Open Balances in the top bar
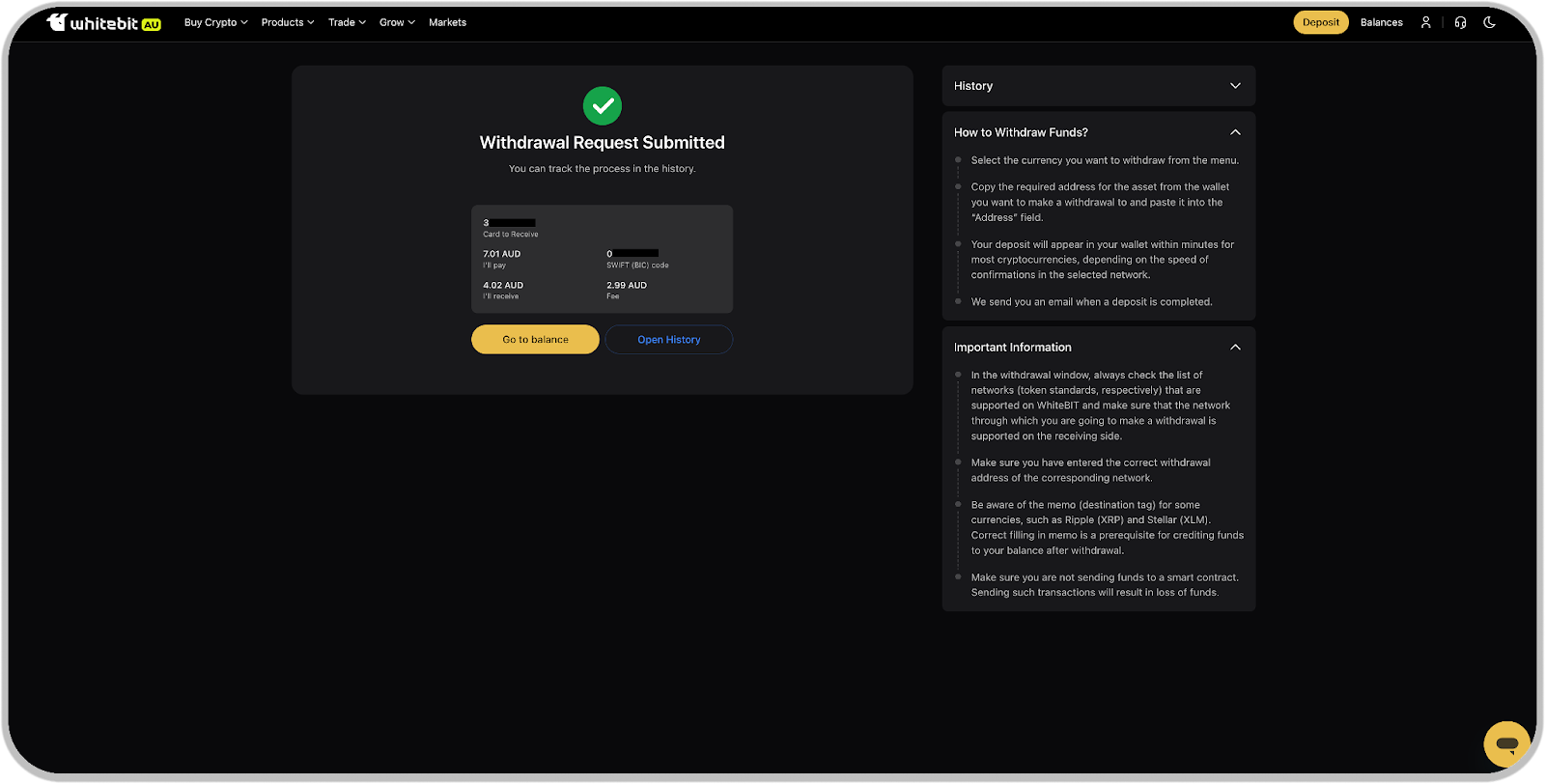 click(1381, 22)
